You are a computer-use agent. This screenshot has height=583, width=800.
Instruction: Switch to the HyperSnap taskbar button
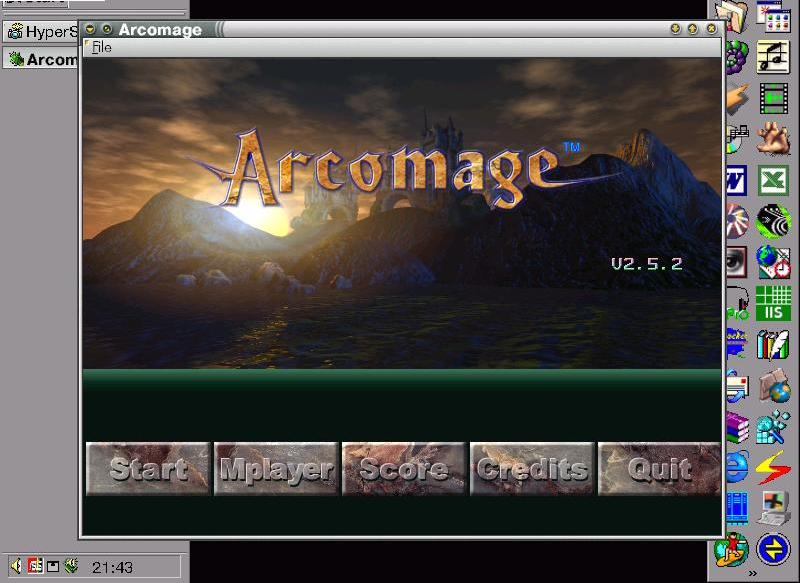(42, 31)
